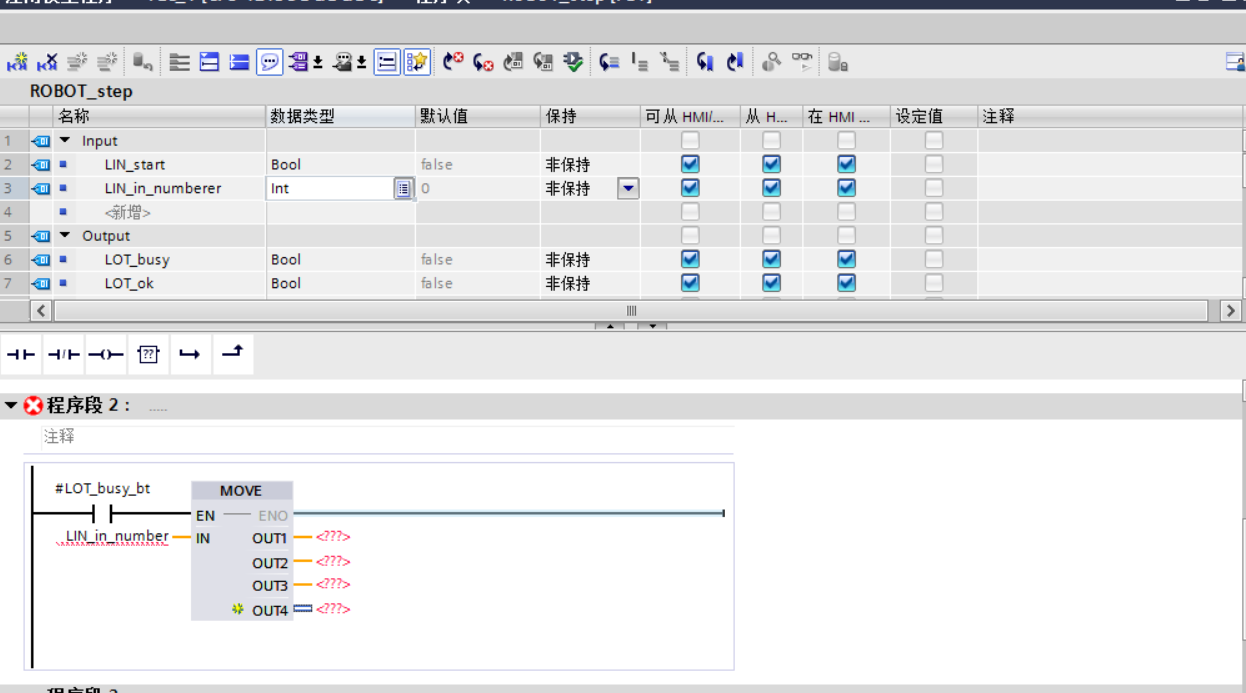
Task: Enable setpoint checkbox for LIN_in_numberer
Action: coord(933,188)
